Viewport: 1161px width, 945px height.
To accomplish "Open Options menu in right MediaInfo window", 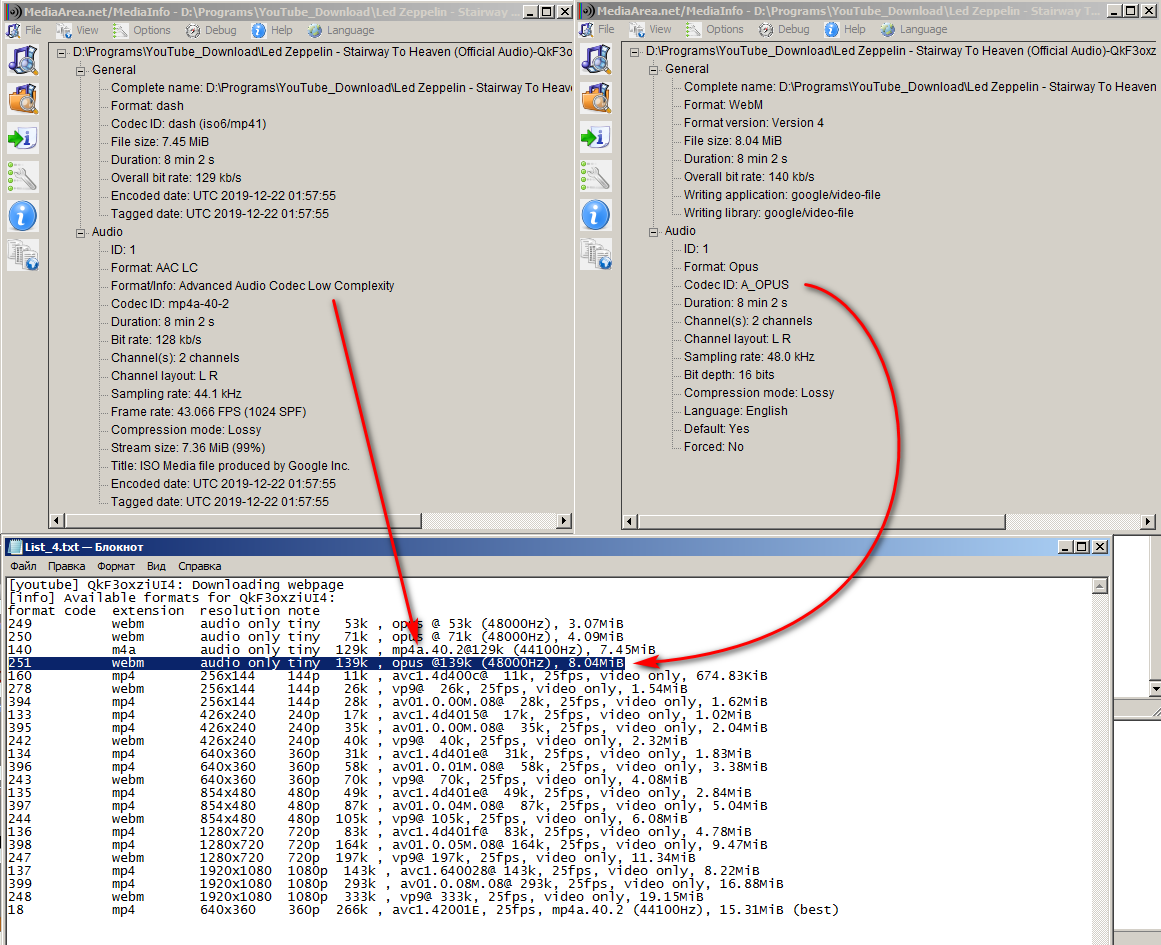I will pyautogui.click(x=715, y=30).
